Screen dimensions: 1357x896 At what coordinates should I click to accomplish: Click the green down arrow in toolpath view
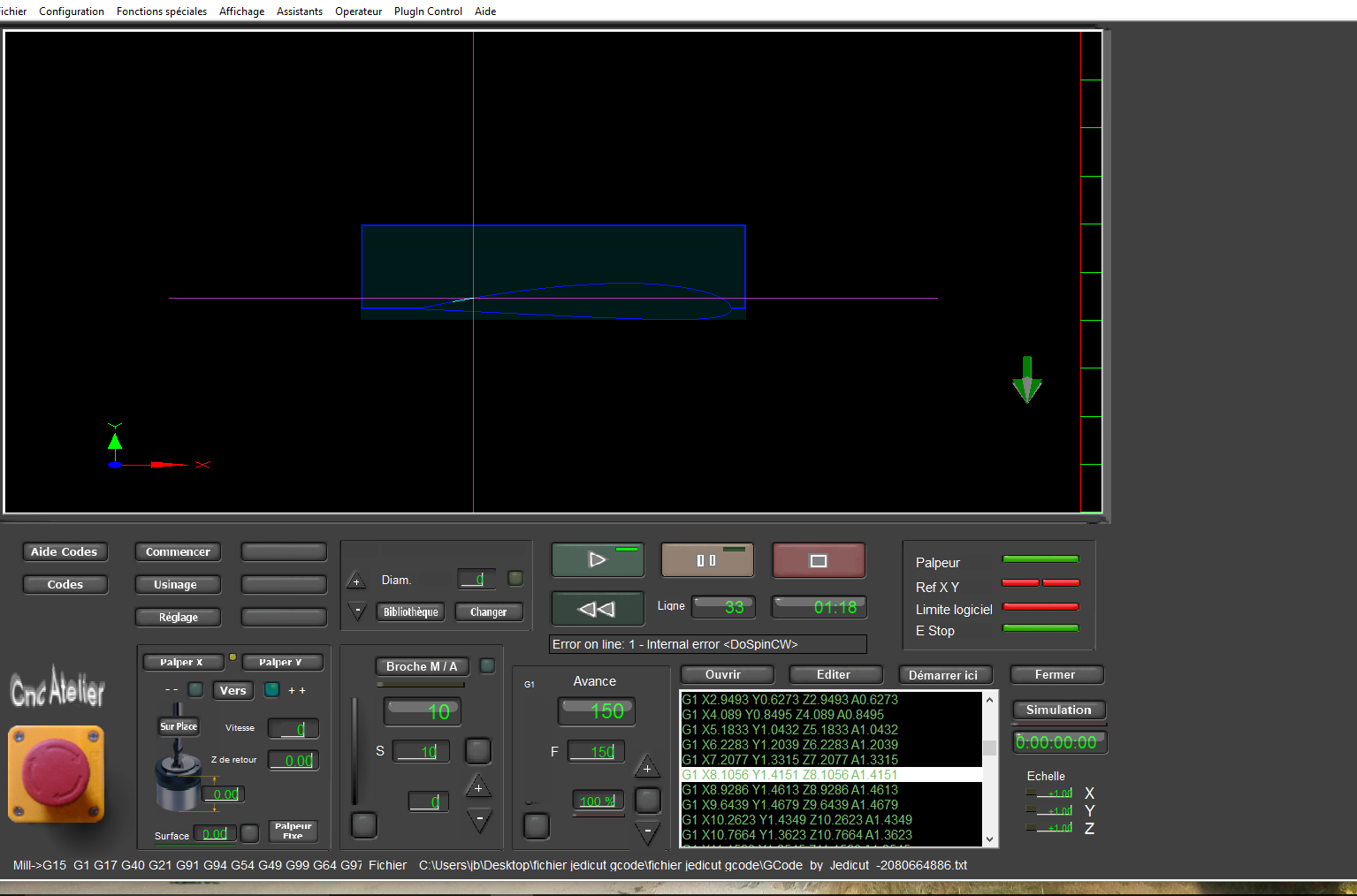pyautogui.click(x=1026, y=380)
